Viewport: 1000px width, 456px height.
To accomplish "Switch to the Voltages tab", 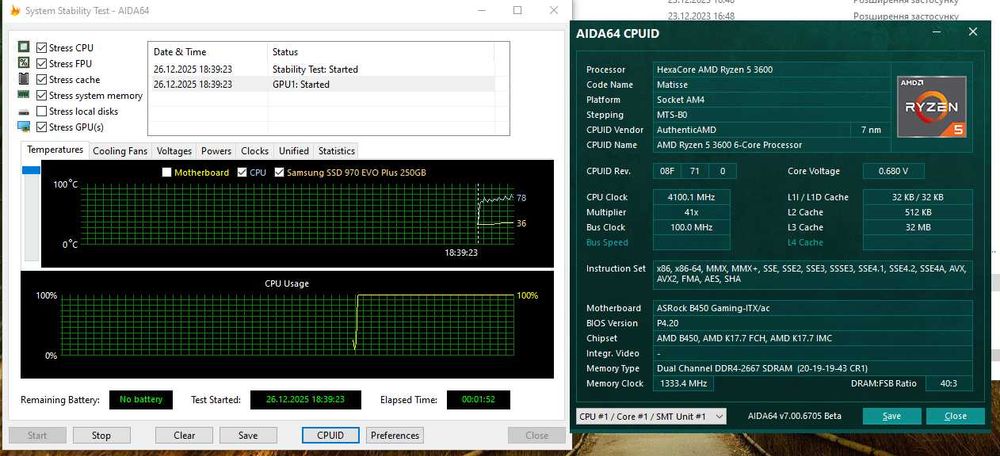I will click(x=174, y=151).
